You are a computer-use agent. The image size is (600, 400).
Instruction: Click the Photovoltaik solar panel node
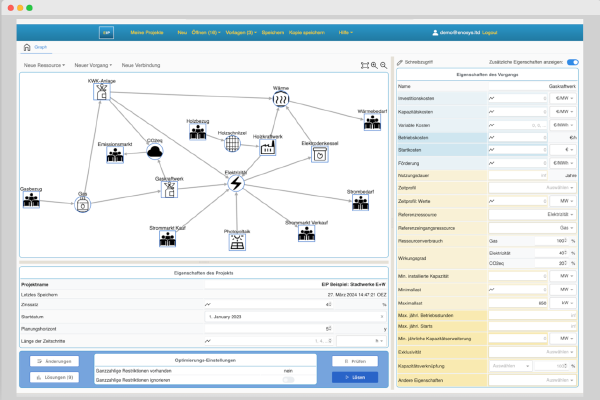pos(237,242)
